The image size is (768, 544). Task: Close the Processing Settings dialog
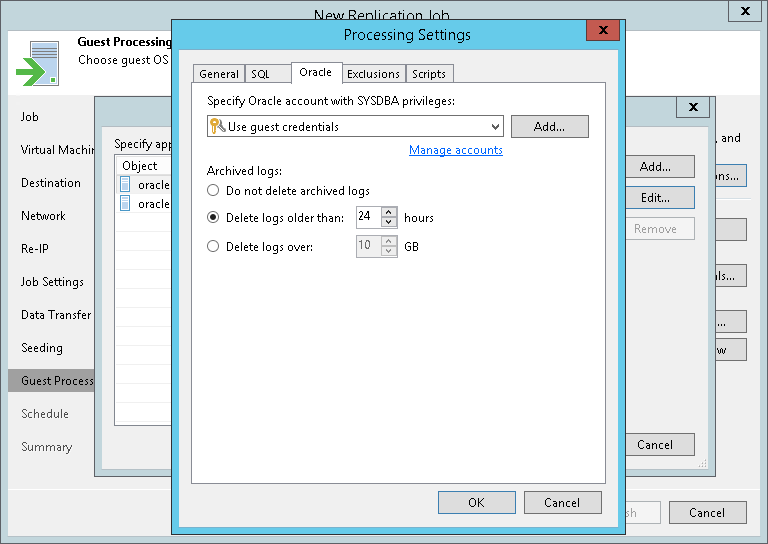click(x=603, y=30)
